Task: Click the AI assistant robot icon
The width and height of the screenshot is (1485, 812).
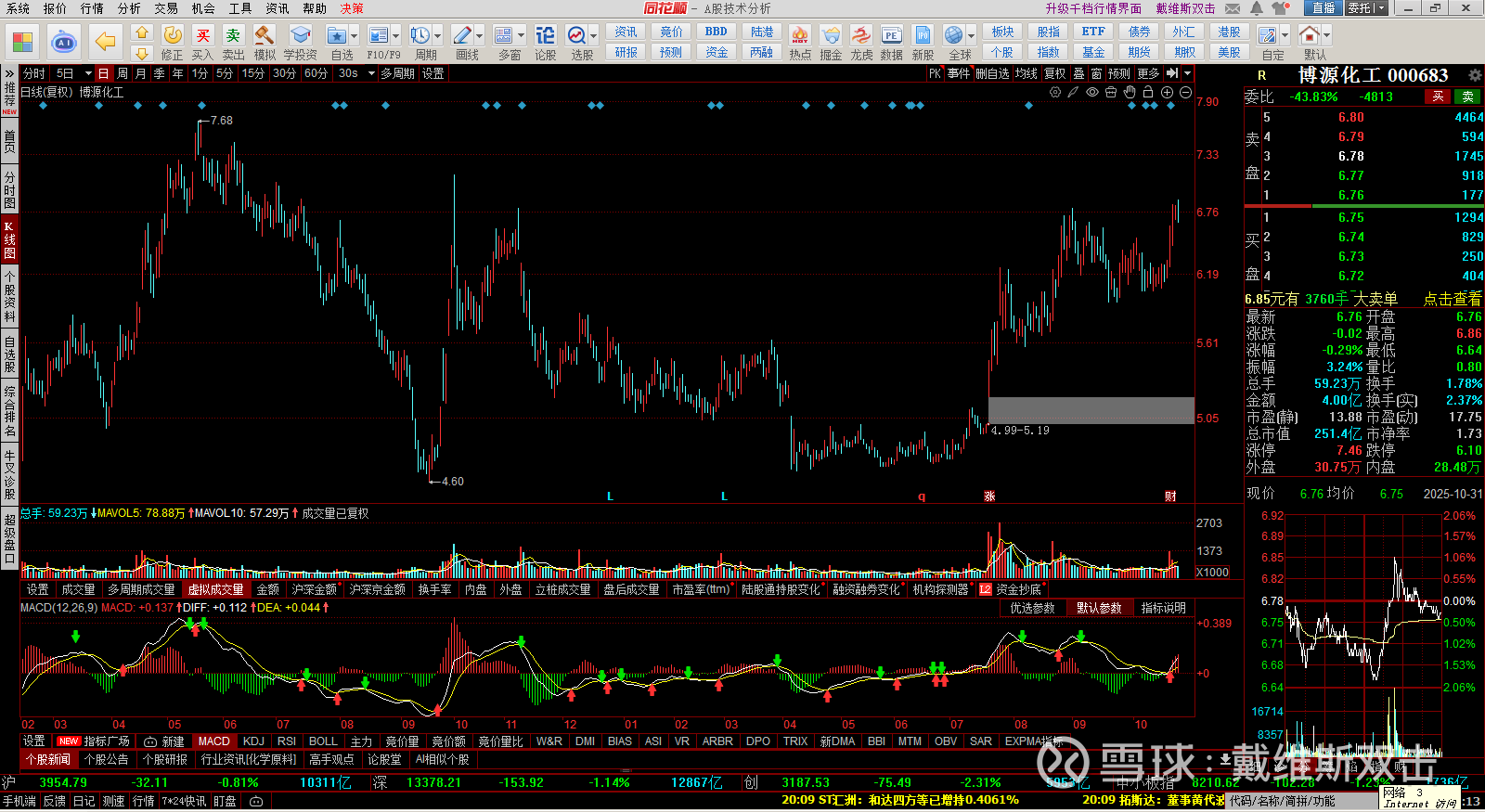Action: tap(64, 42)
